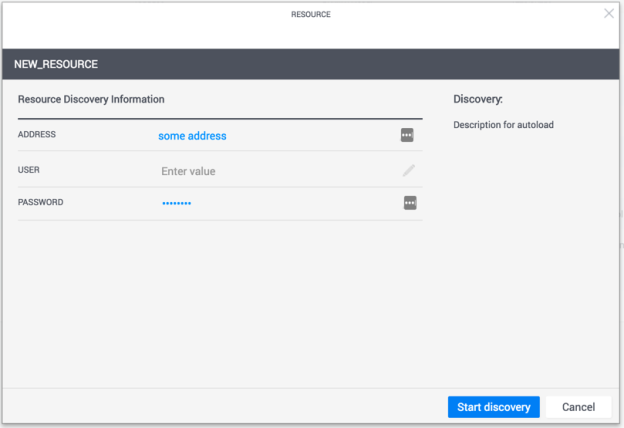Close the RESOURCE dialog with the X
Screen dimensions: 624x428
click(x=609, y=14)
